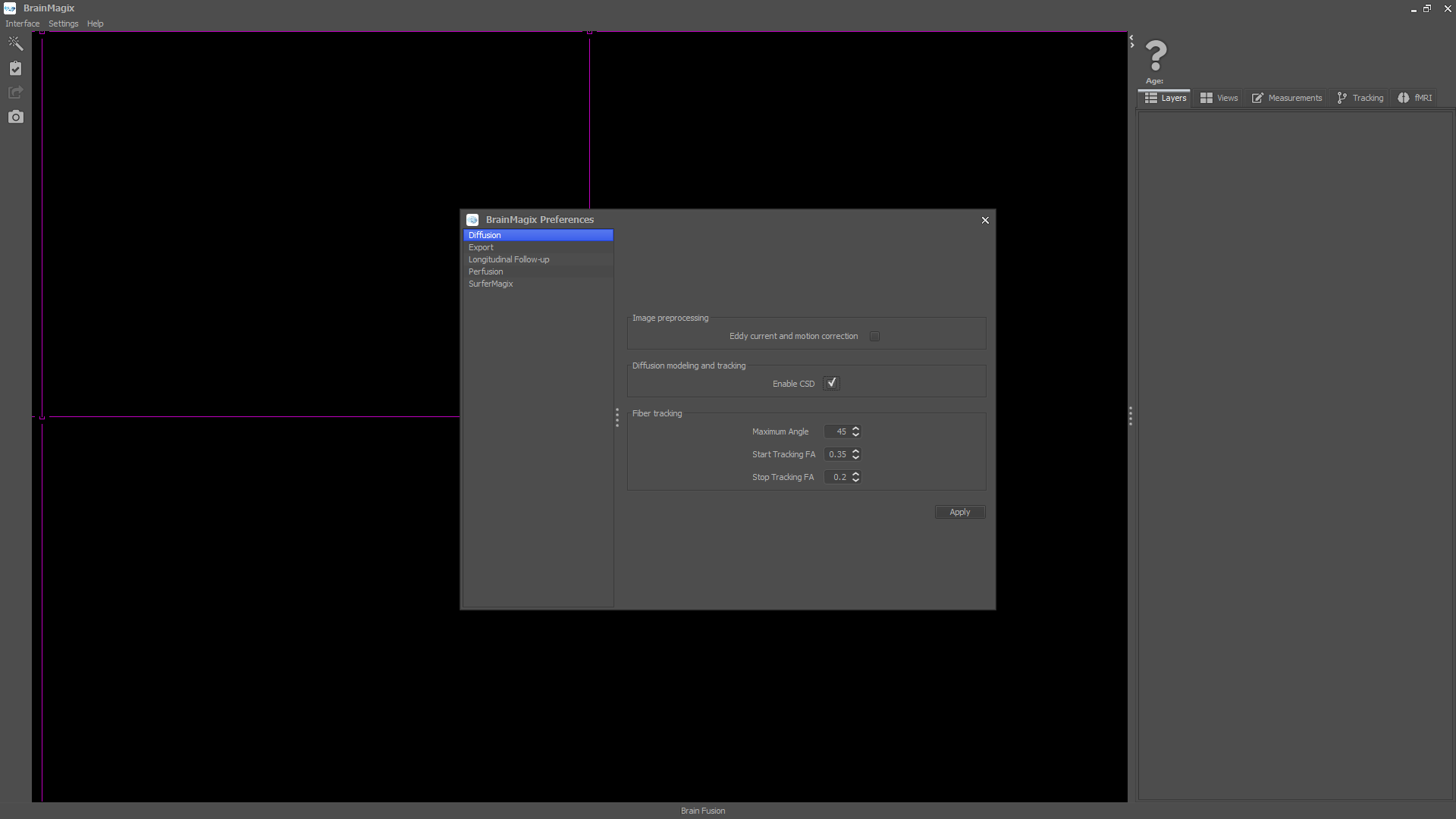Image resolution: width=1456 pixels, height=819 pixels.
Task: Select Perfusion in the preferences list
Action: click(x=538, y=271)
